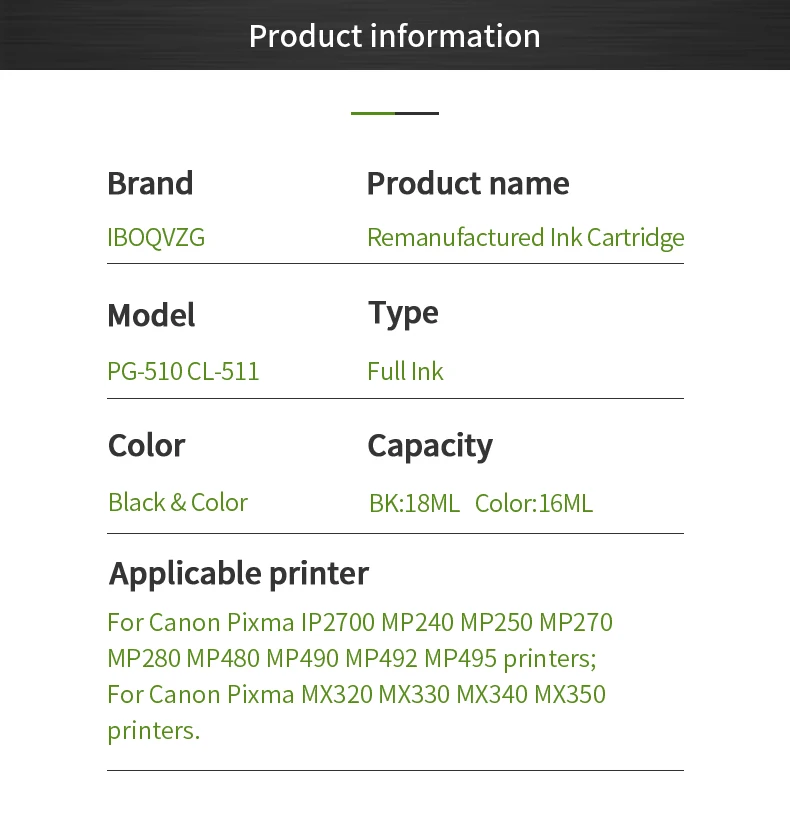The width and height of the screenshot is (790, 832).
Task: Select the BK:18ML capacity text
Action: (414, 504)
